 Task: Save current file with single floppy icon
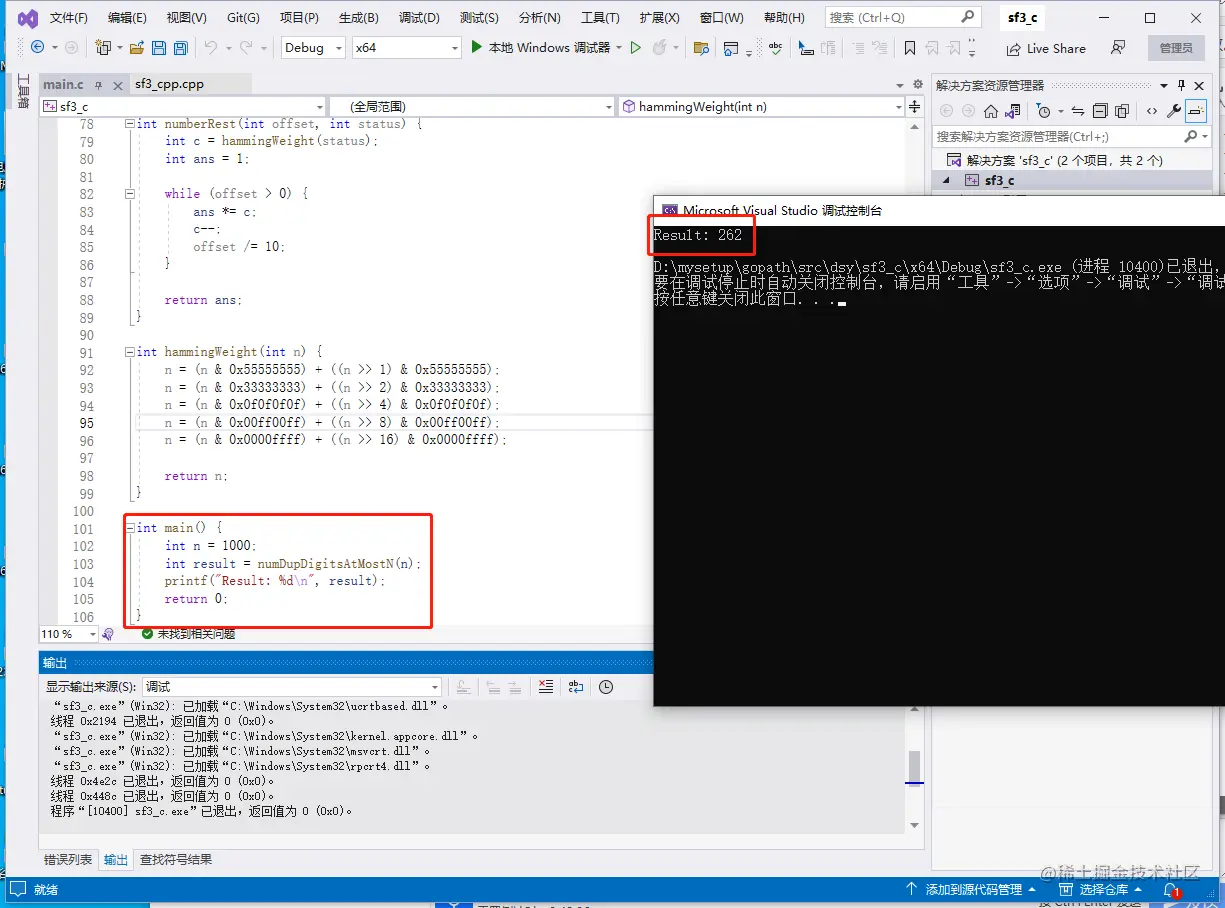(x=159, y=47)
